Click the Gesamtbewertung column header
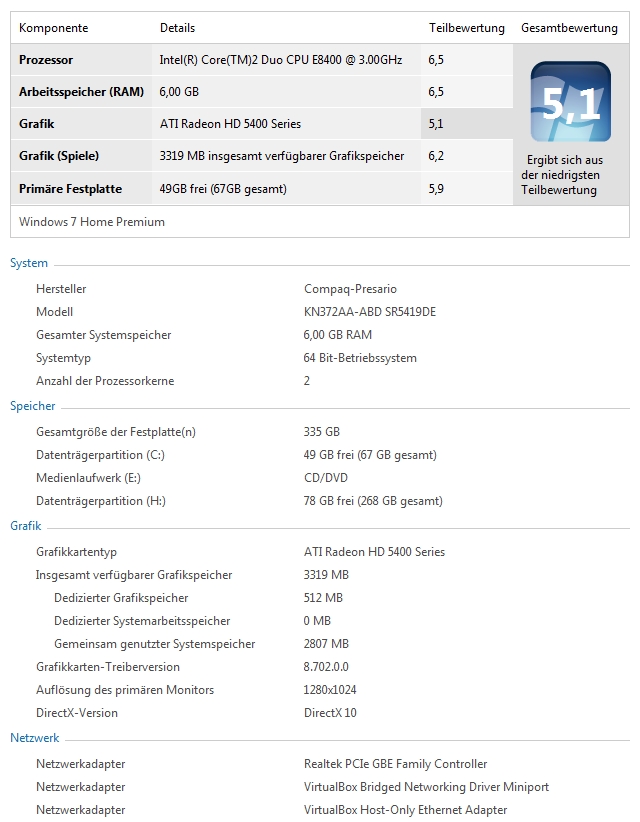Image resolution: width=640 pixels, height=822 pixels. (x=569, y=28)
